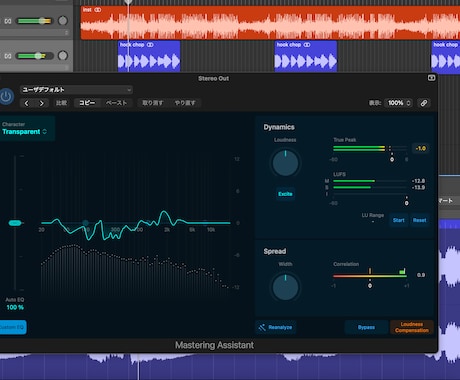
Task: Toggle Loudness Compensation
Action: (x=412, y=327)
